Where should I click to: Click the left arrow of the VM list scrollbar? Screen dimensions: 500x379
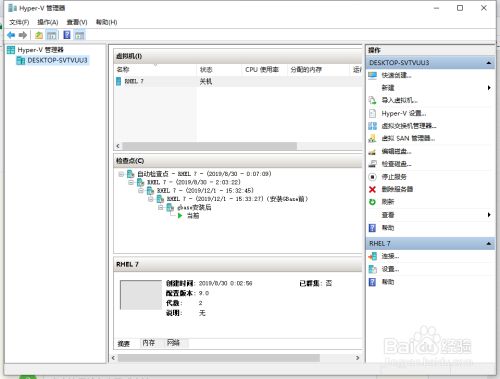(118, 146)
